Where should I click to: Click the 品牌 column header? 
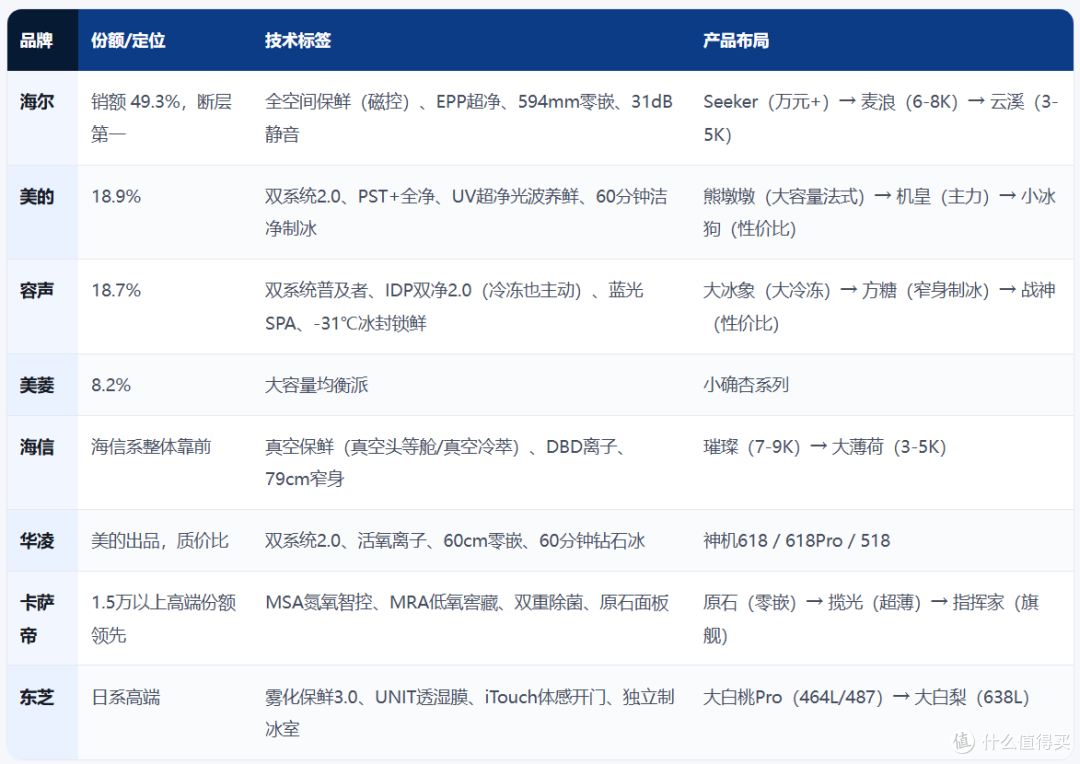click(x=42, y=40)
